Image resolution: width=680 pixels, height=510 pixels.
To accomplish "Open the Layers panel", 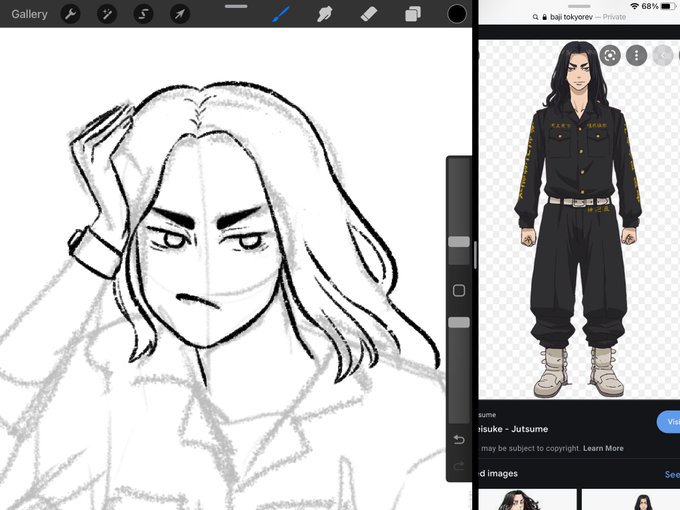I will 412,14.
